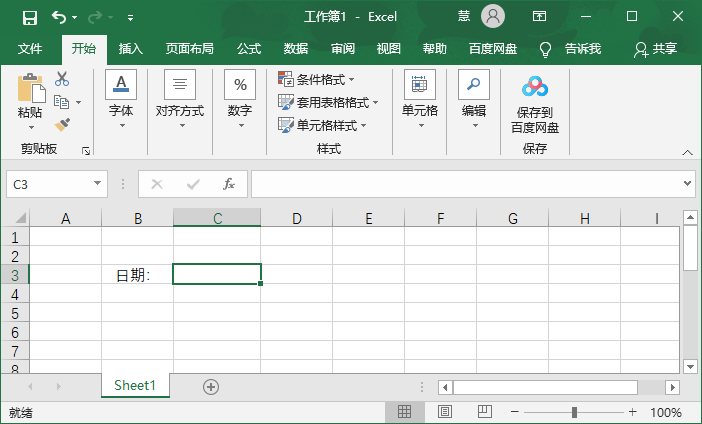702x424 pixels.
Task: Click the 编辑 search icon button
Action: pos(473,86)
